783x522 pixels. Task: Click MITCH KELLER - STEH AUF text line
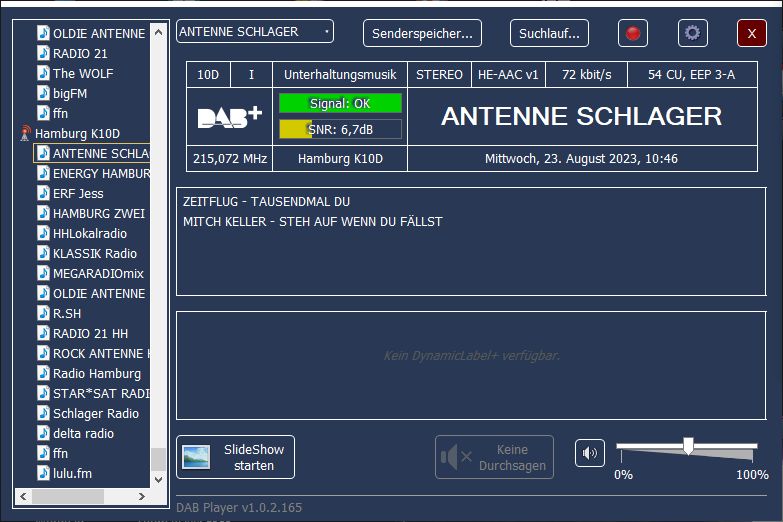coord(313,222)
